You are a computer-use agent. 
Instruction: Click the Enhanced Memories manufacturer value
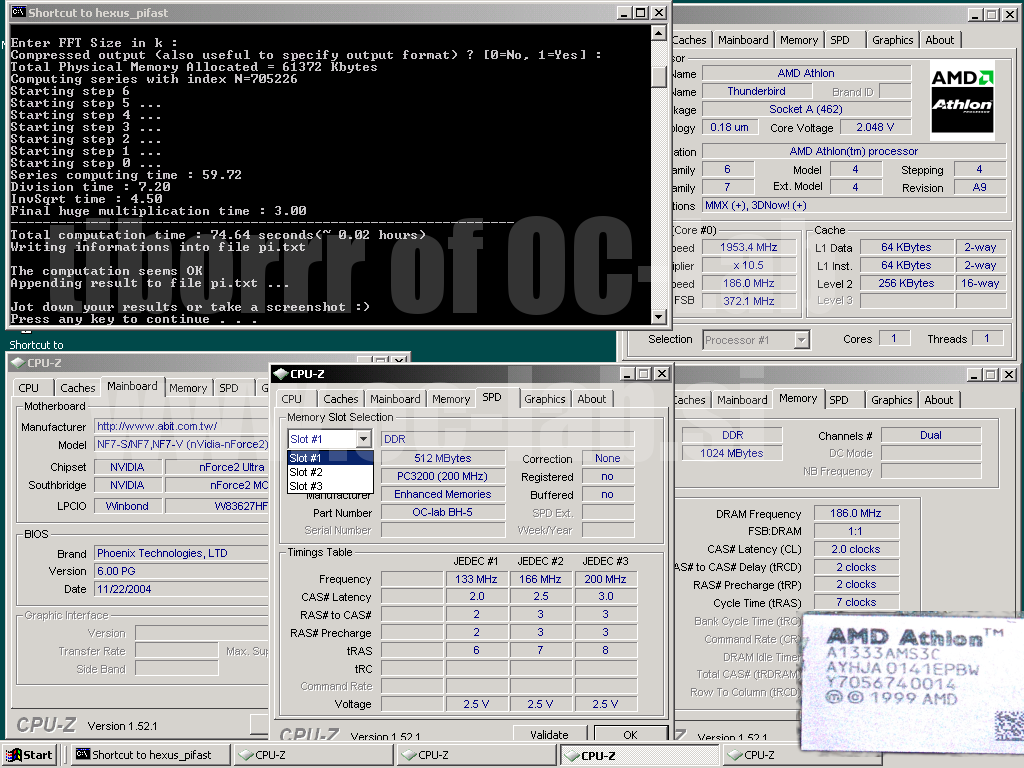[x=443, y=494]
